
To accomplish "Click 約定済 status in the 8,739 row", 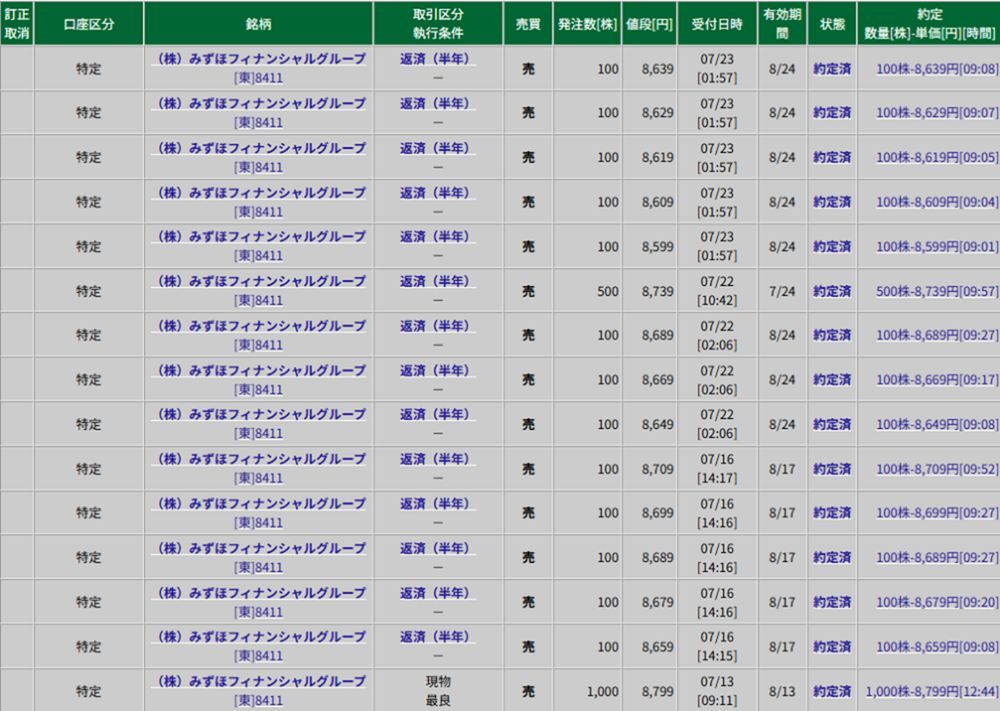I will point(832,291).
